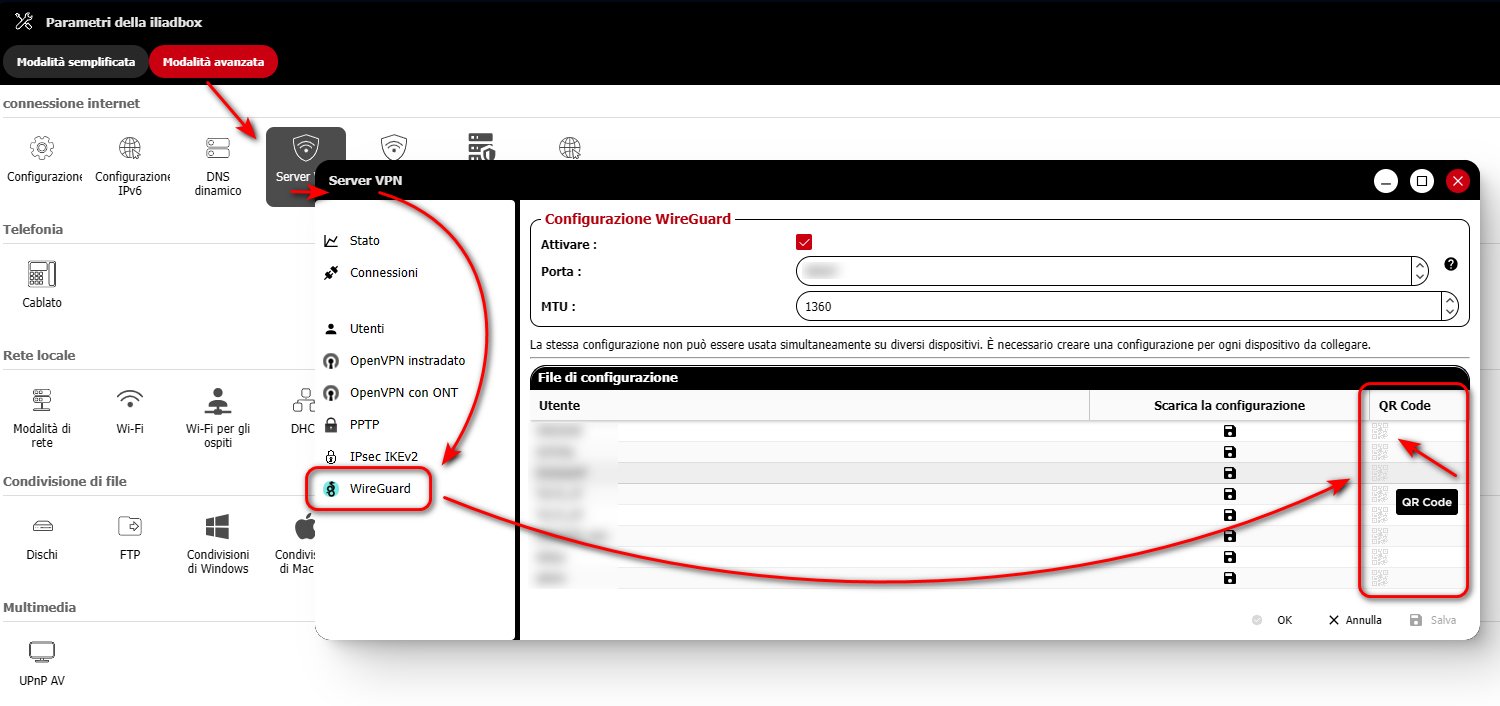1500x706 pixels.
Task: Show the QR code for the last user row
Action: [1380, 578]
